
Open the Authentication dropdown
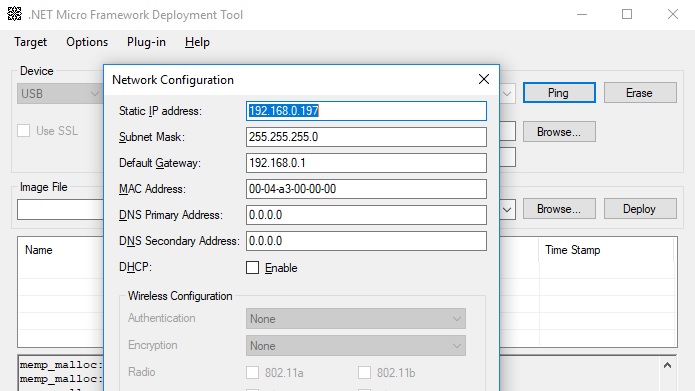coord(355,319)
